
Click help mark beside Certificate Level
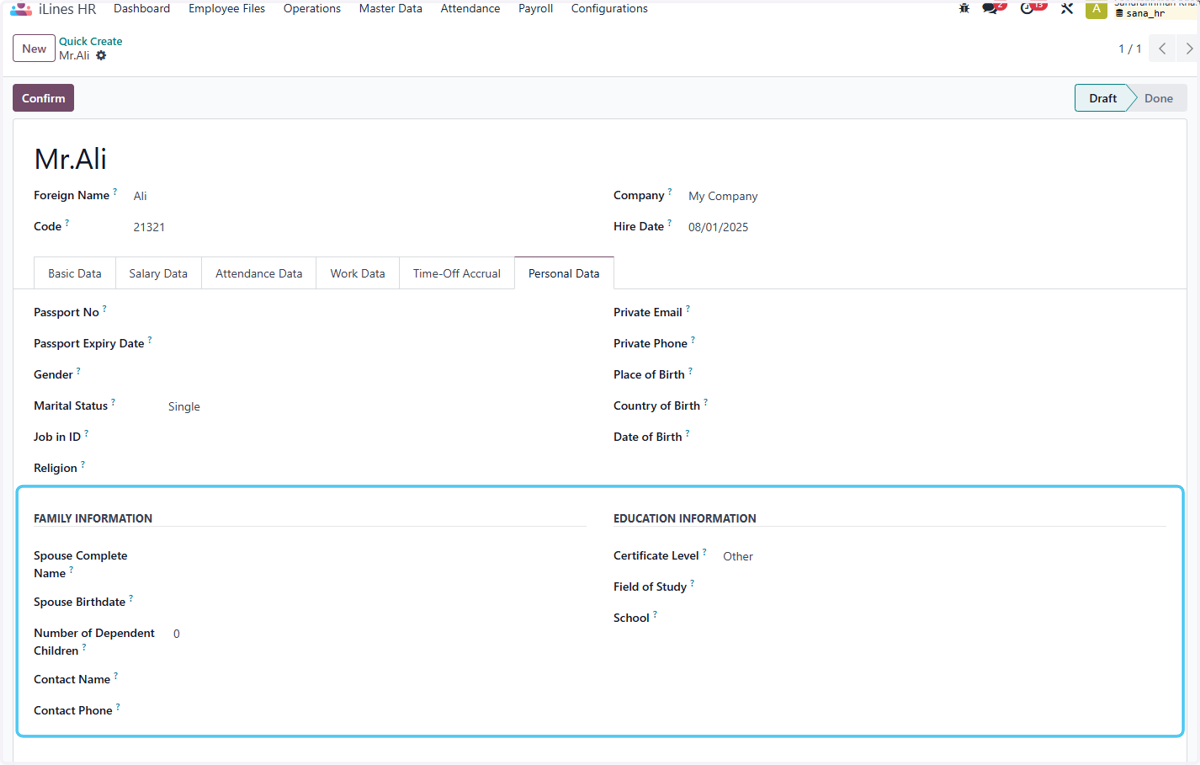704,552
